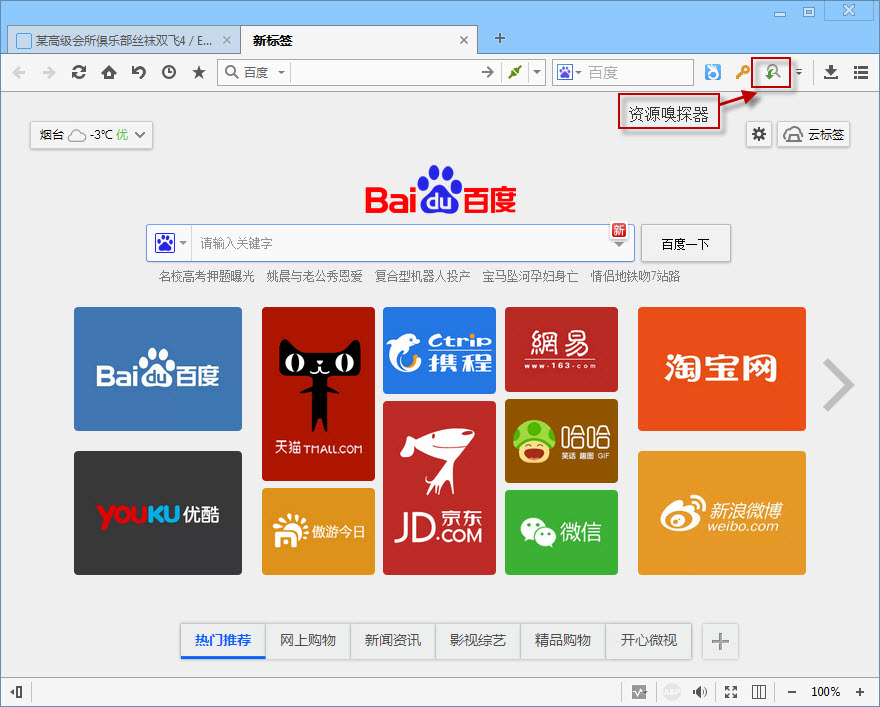
Task: Open the favorites star
Action: point(199,72)
